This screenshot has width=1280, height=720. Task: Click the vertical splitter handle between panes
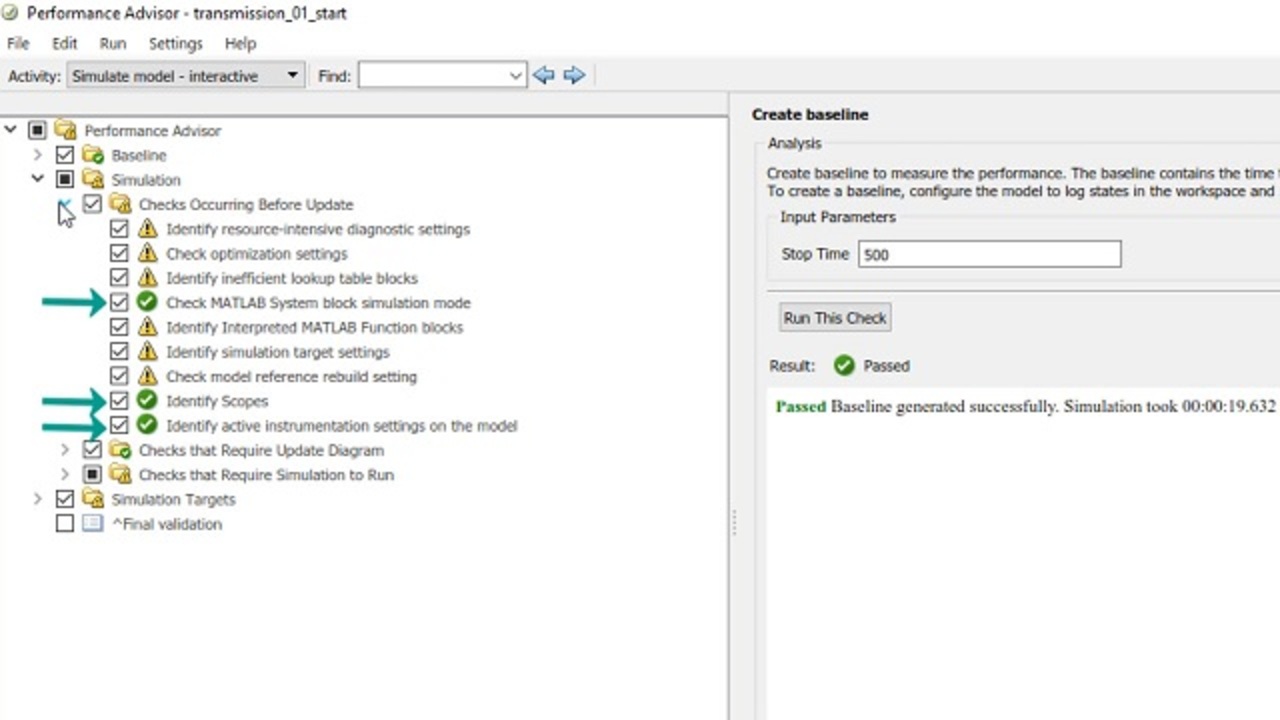click(734, 522)
